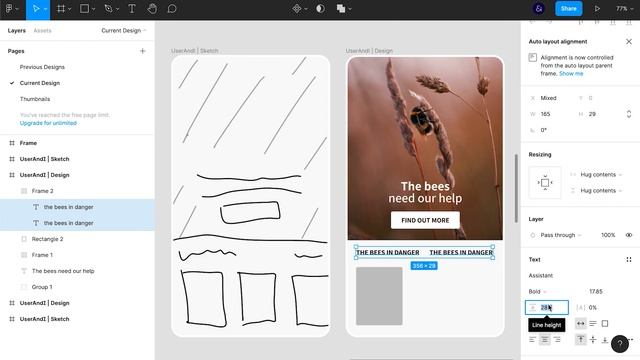Set text resizing to fixed size

604,324
